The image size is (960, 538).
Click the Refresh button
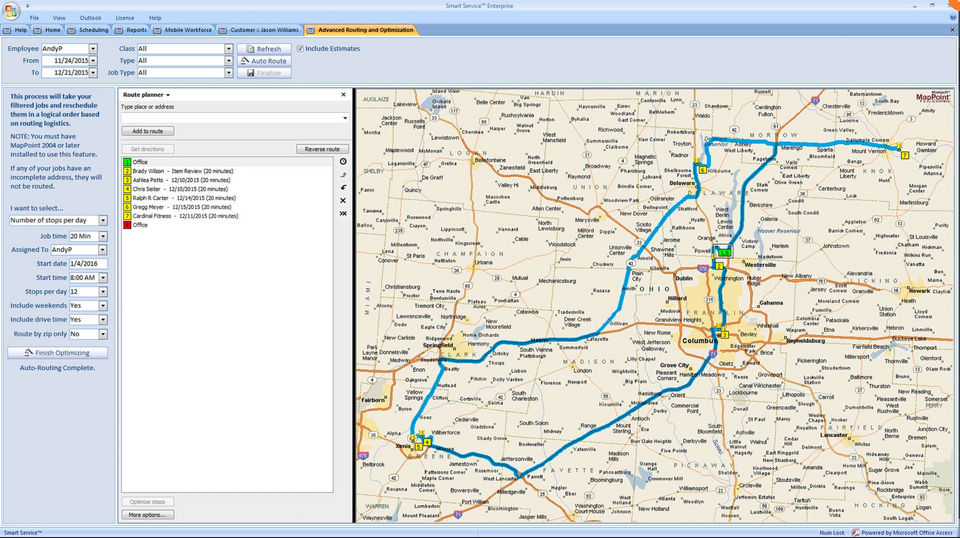(x=264, y=49)
